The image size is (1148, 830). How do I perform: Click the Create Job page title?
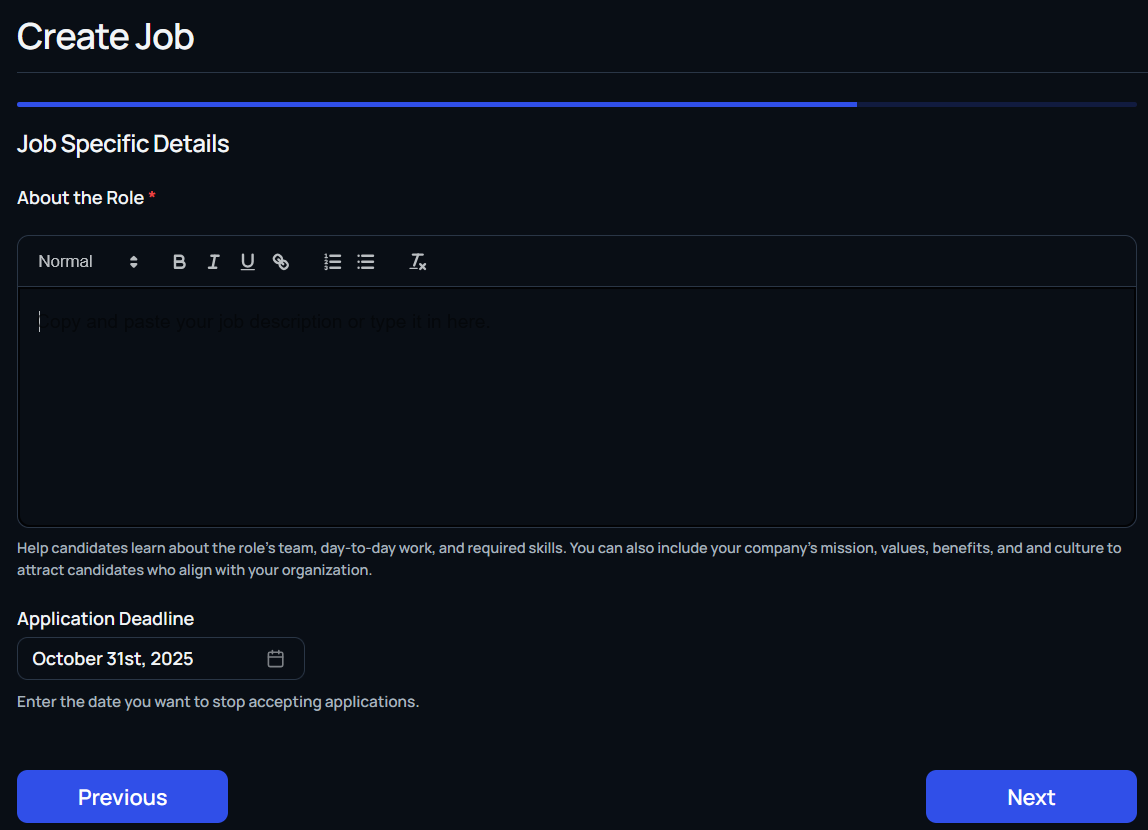point(105,37)
